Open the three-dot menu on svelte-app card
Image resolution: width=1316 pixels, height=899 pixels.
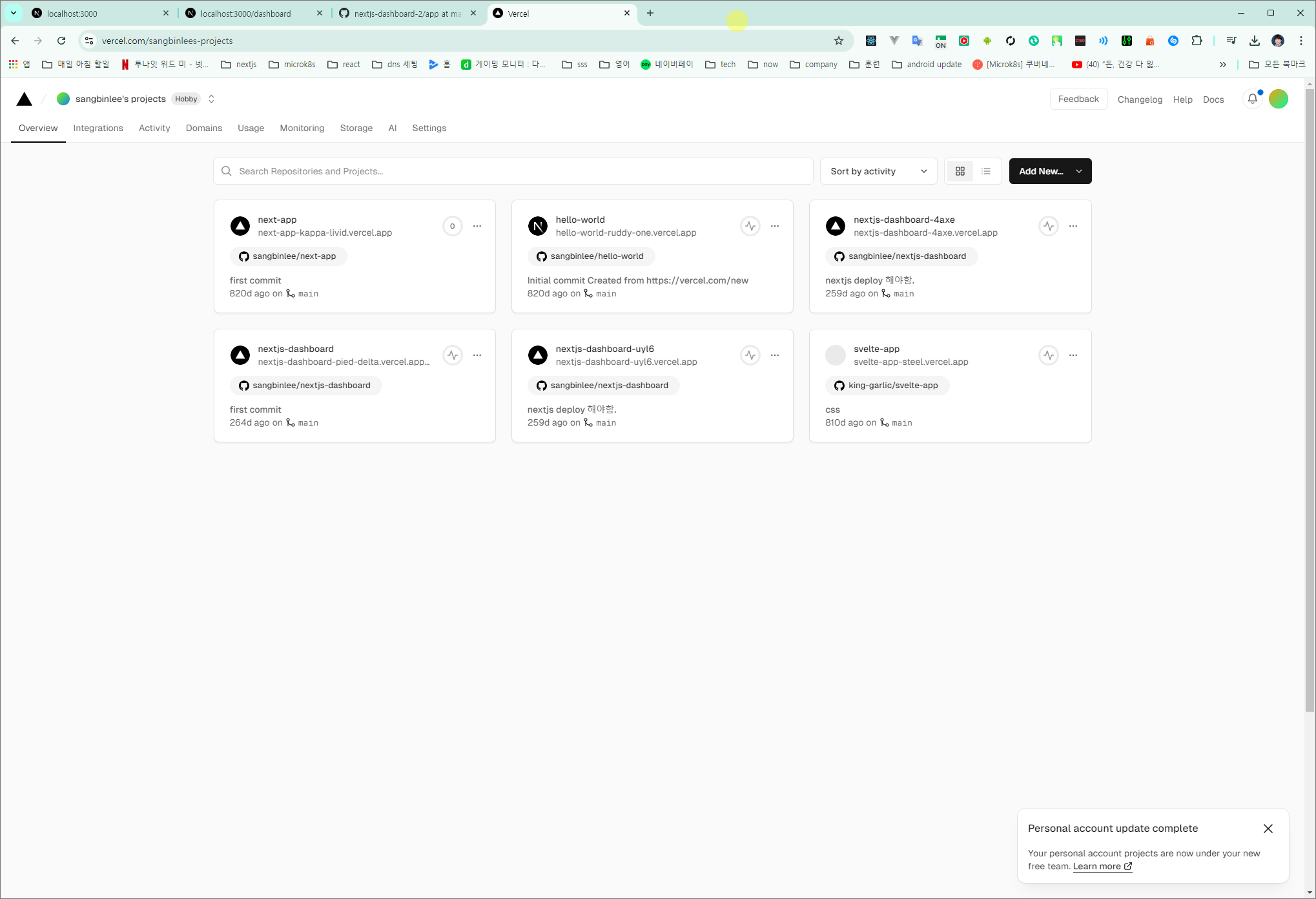[1073, 355]
